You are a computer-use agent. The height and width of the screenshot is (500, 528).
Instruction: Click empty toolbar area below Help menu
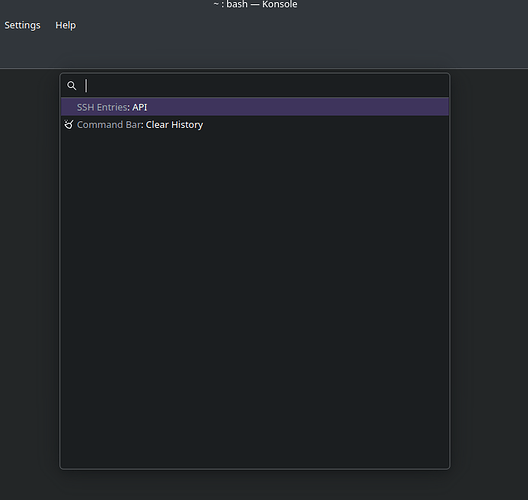click(x=66, y=51)
